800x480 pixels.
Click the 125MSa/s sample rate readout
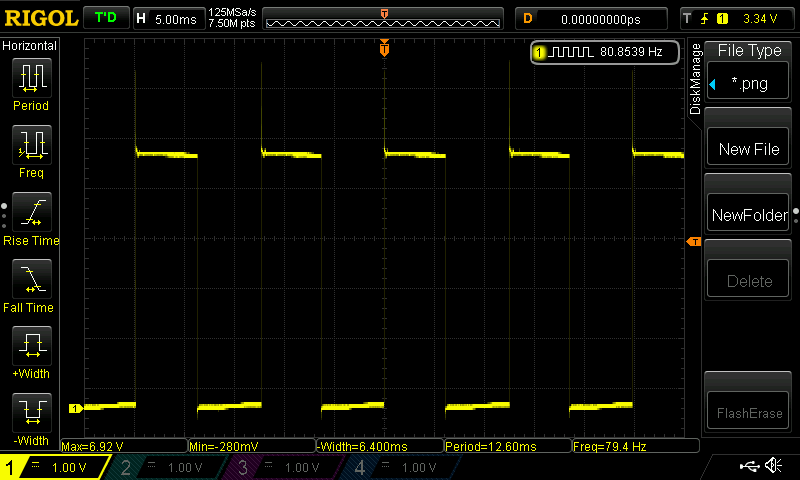pos(232,12)
